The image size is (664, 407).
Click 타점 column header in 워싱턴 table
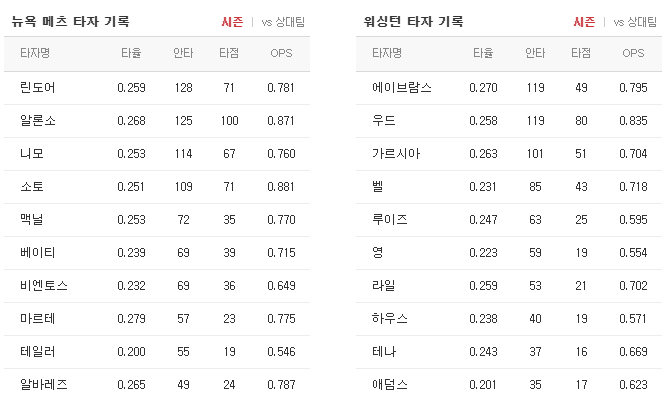[581, 54]
